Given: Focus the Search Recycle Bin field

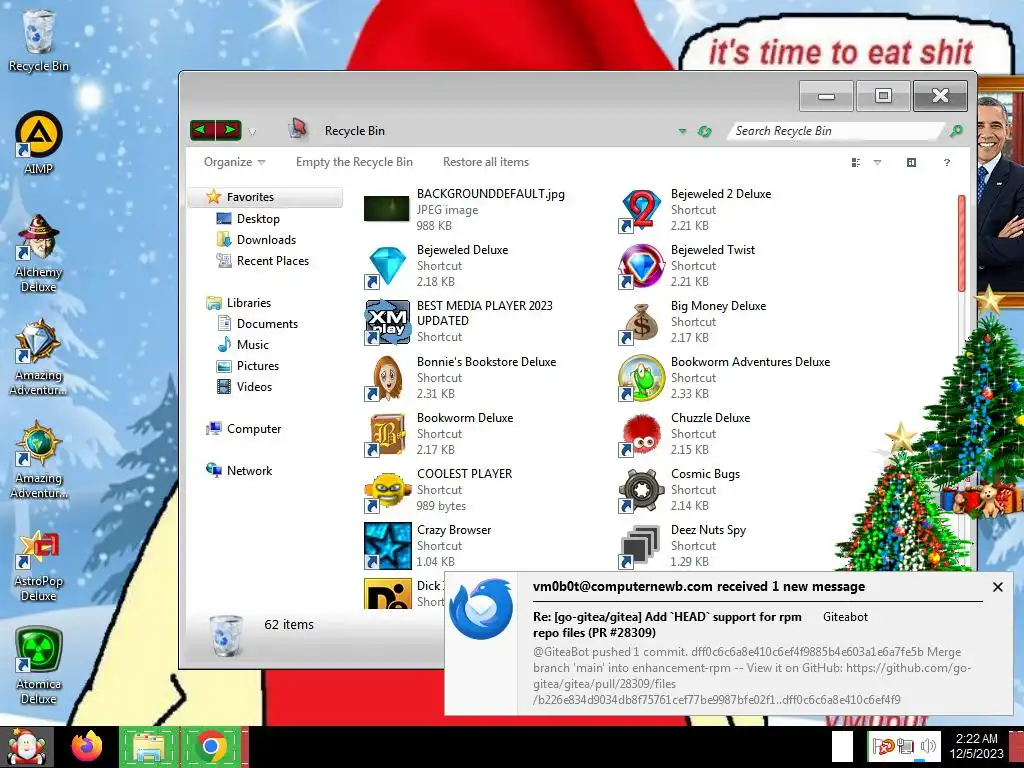Looking at the screenshot, I should point(836,131).
